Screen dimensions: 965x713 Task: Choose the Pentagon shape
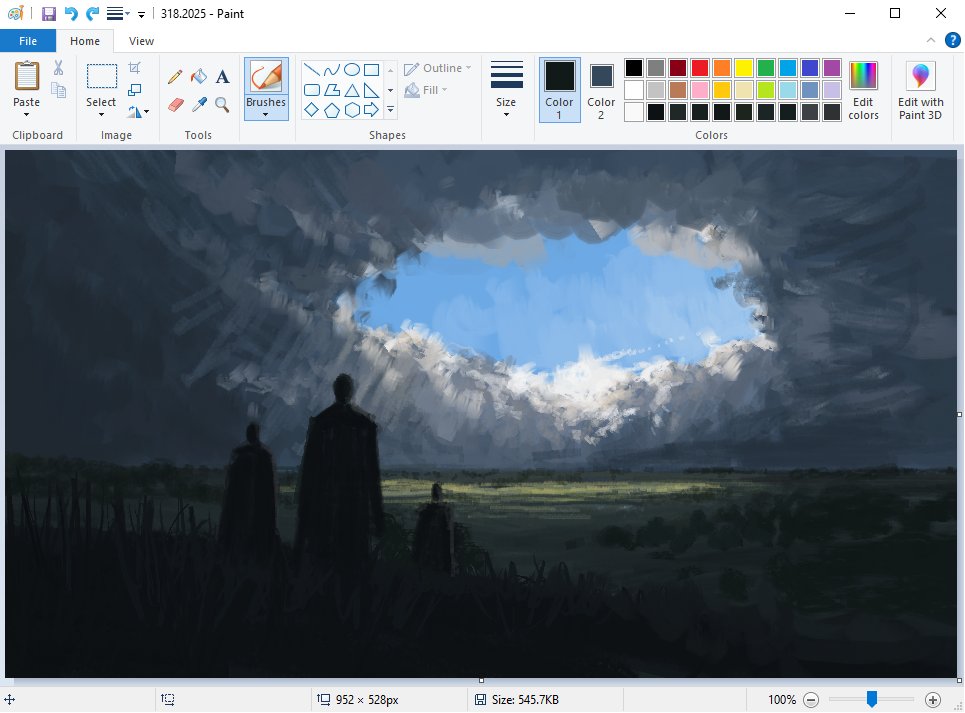tap(332, 110)
